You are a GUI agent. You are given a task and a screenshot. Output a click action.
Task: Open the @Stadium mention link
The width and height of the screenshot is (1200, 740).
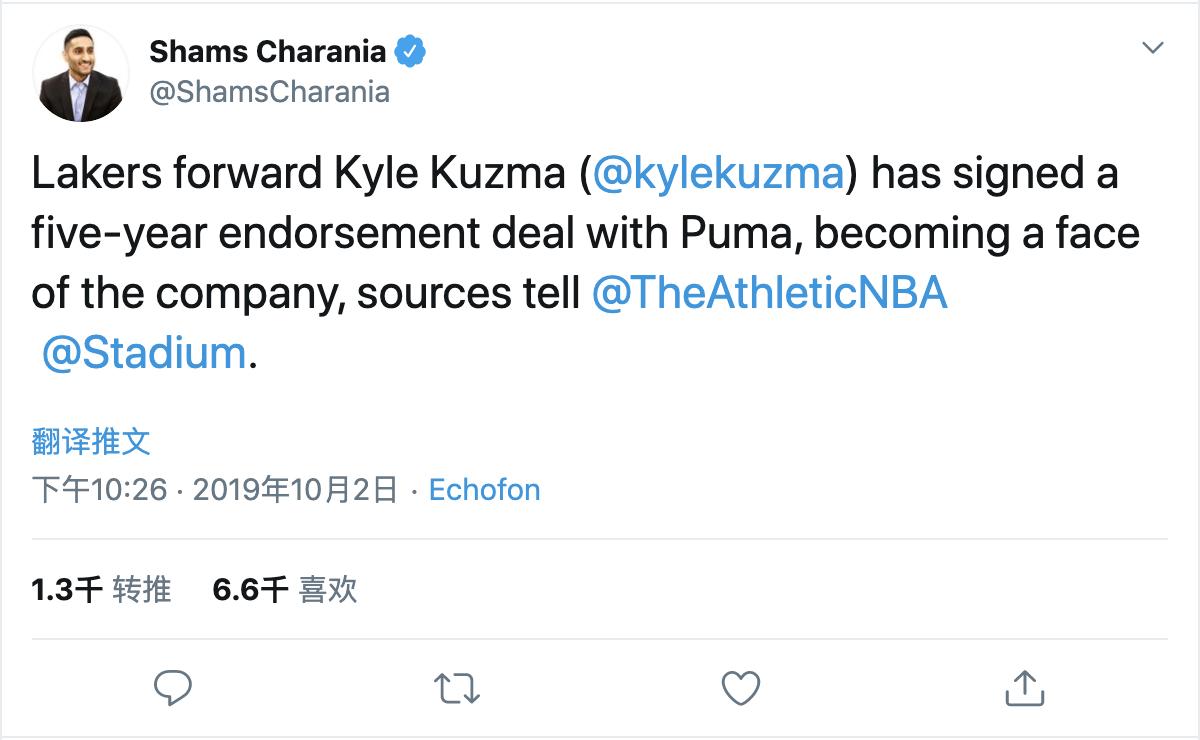point(144,353)
